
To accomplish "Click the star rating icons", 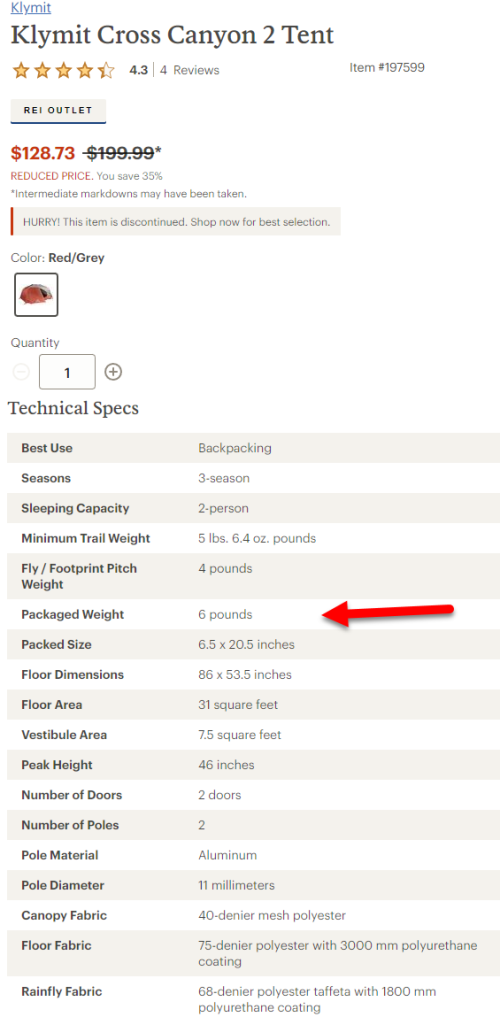I will (64, 70).
